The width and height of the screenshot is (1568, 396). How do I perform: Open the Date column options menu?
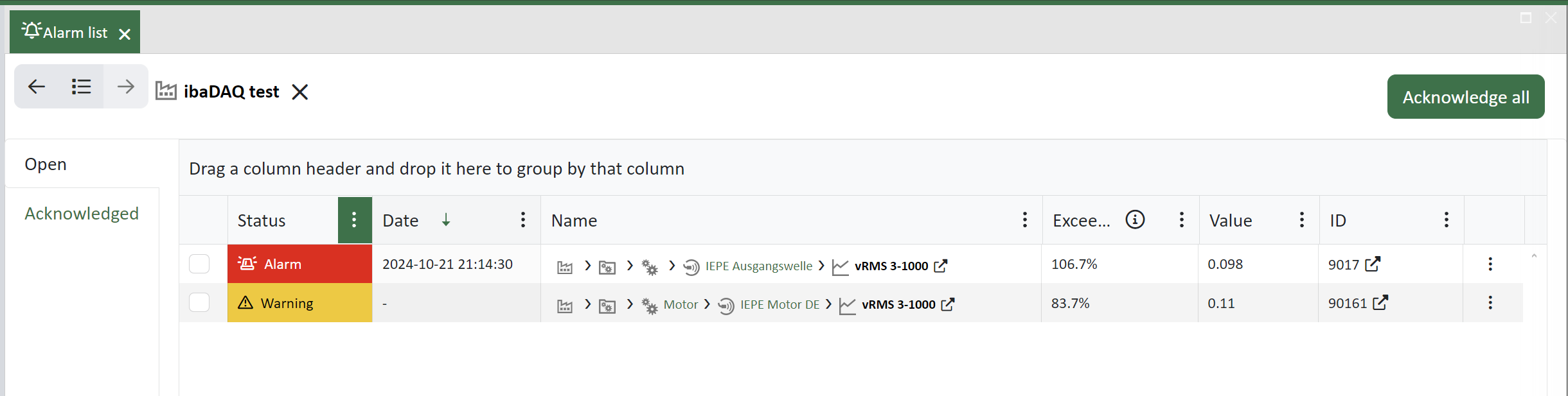point(523,220)
